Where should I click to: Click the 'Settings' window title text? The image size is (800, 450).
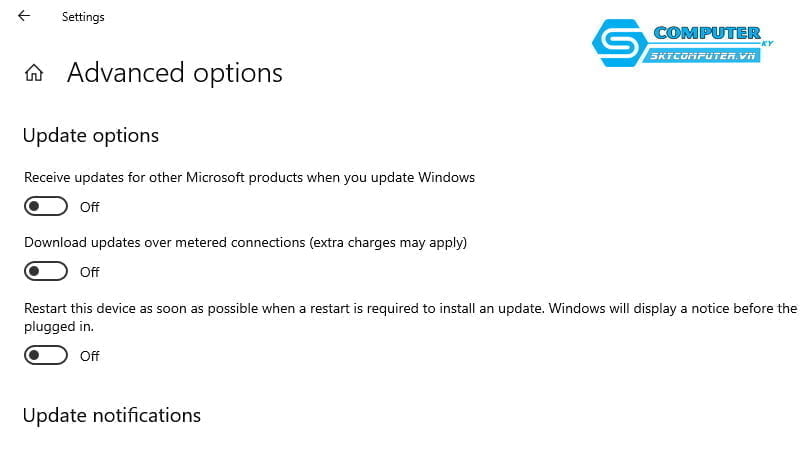point(83,17)
